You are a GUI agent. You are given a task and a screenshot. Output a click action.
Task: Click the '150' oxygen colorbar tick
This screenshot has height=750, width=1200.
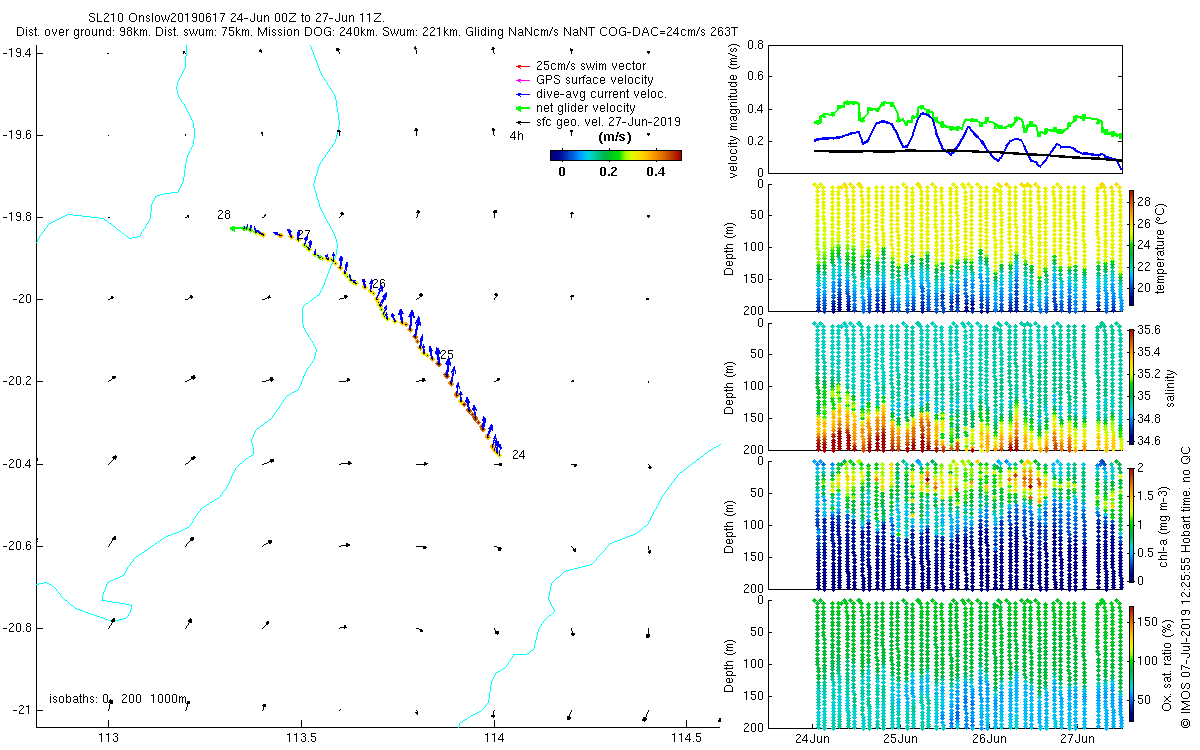pos(1150,620)
